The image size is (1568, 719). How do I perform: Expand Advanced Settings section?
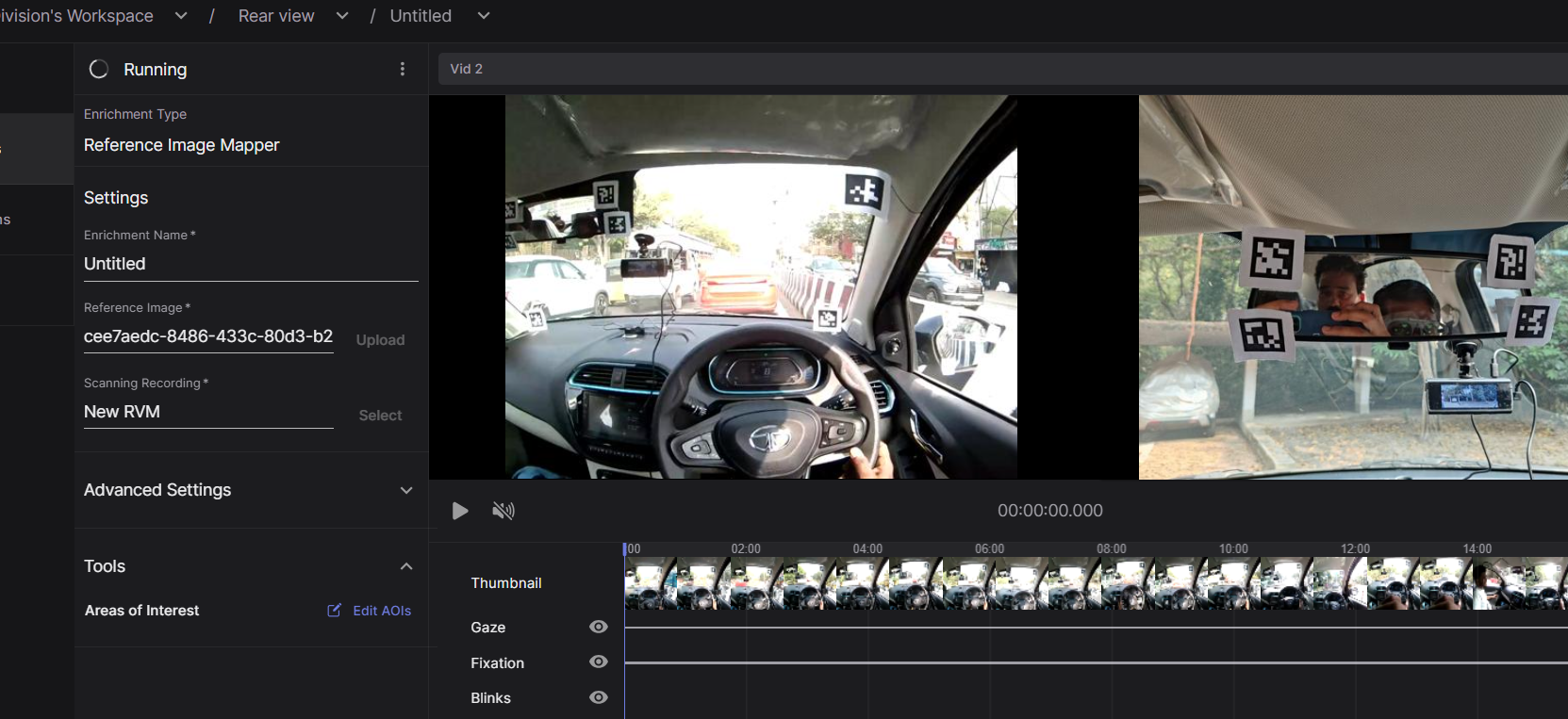(x=406, y=490)
